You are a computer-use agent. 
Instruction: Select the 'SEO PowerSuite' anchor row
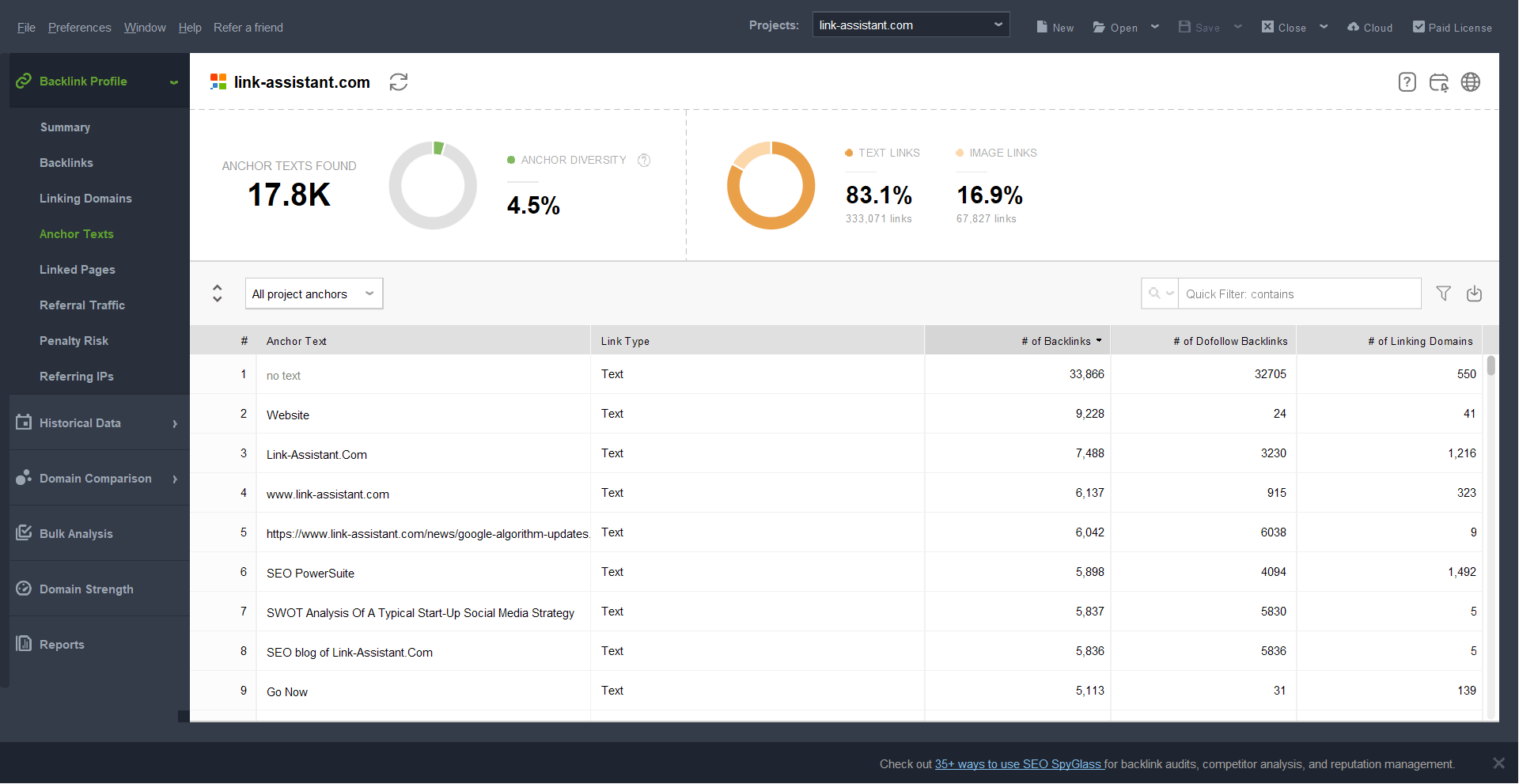pyautogui.click(x=836, y=572)
